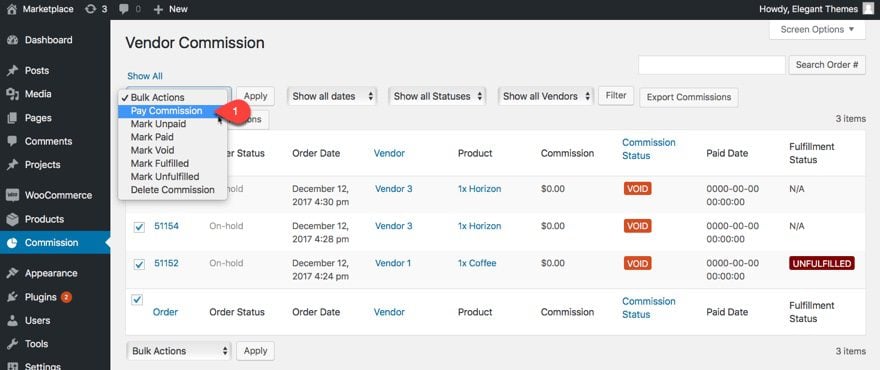Open the updates icon showing 3

(90, 9)
